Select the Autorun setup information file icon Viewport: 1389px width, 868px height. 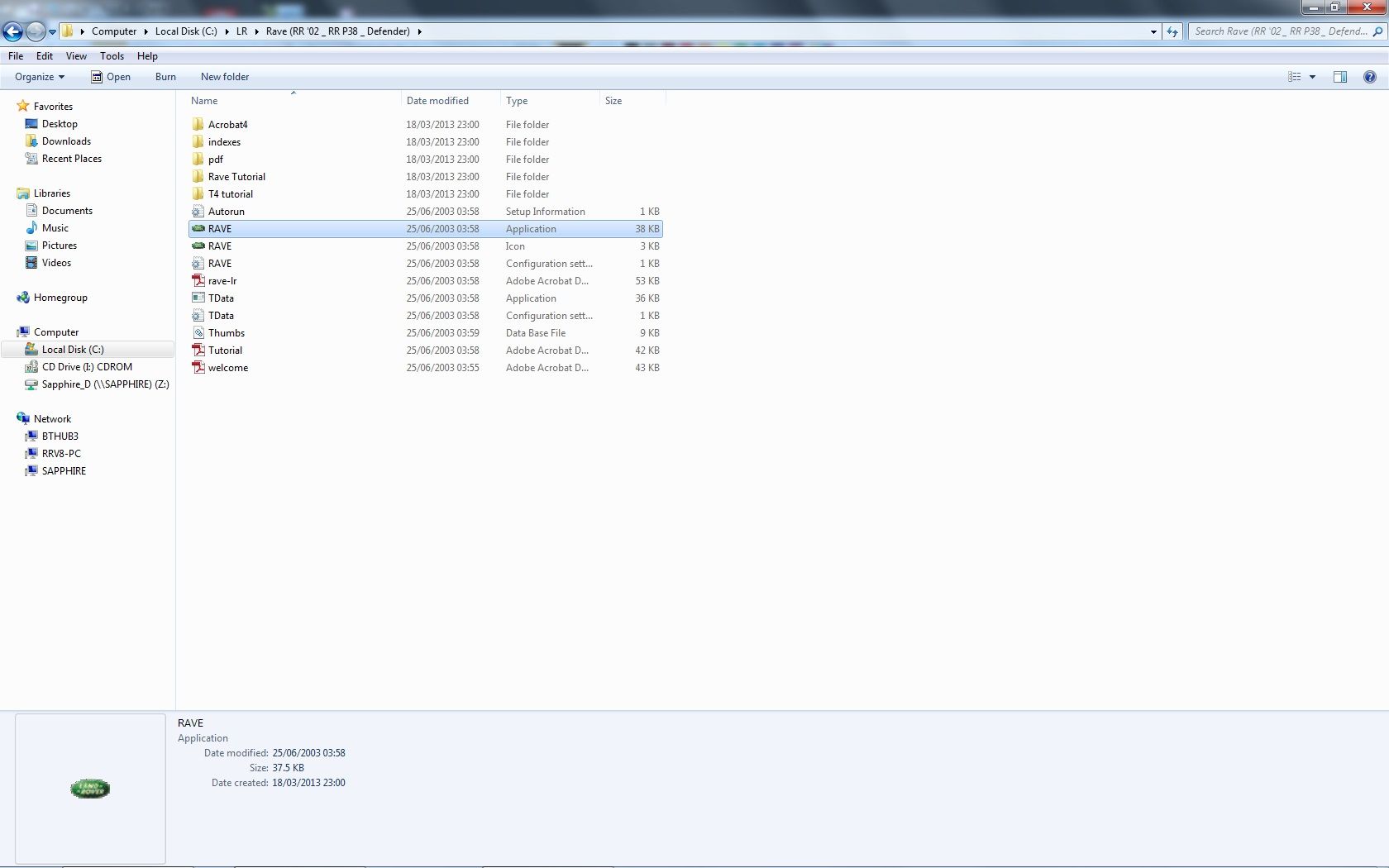(x=198, y=212)
